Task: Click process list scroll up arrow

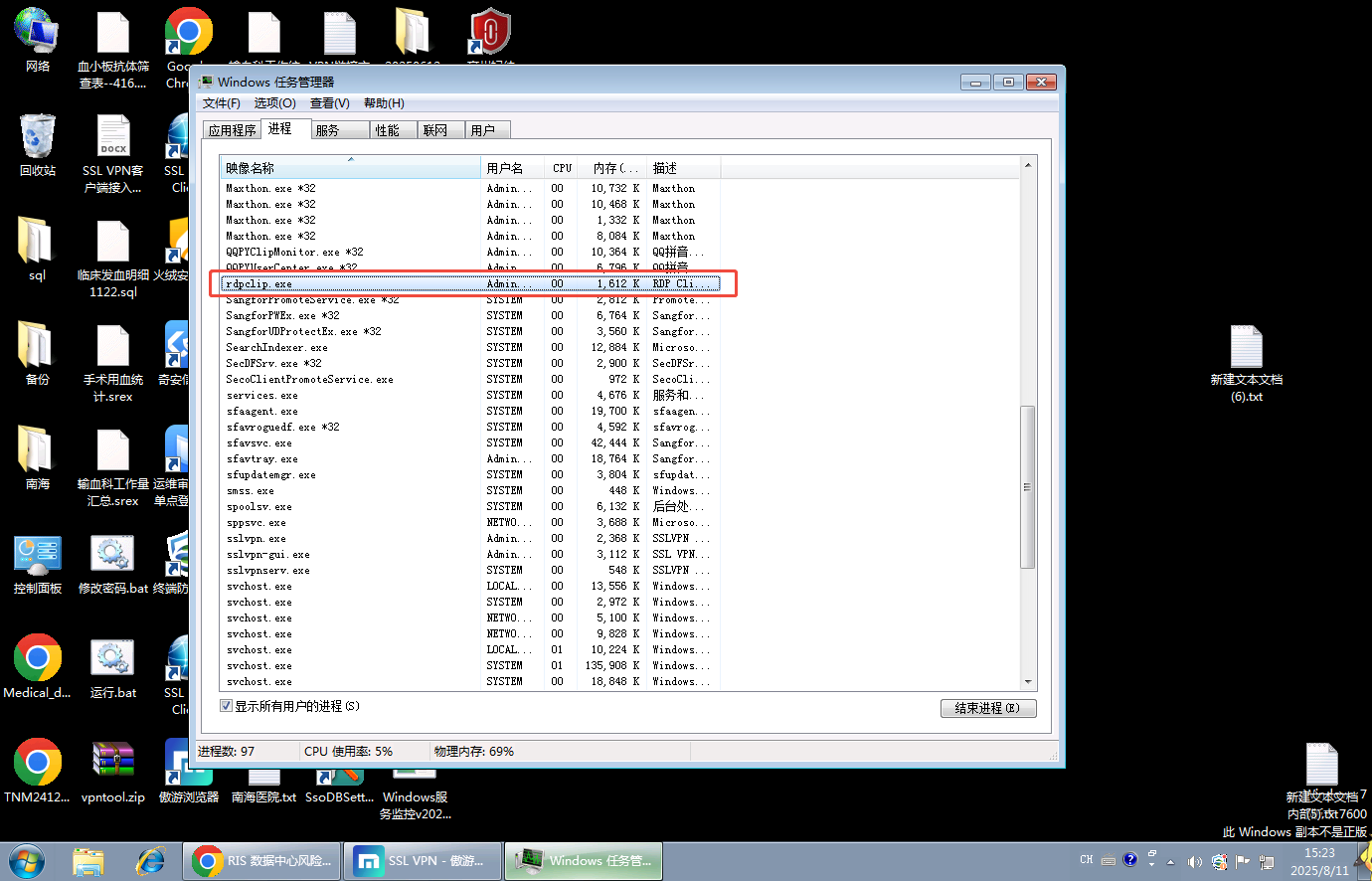Action: tap(1028, 166)
